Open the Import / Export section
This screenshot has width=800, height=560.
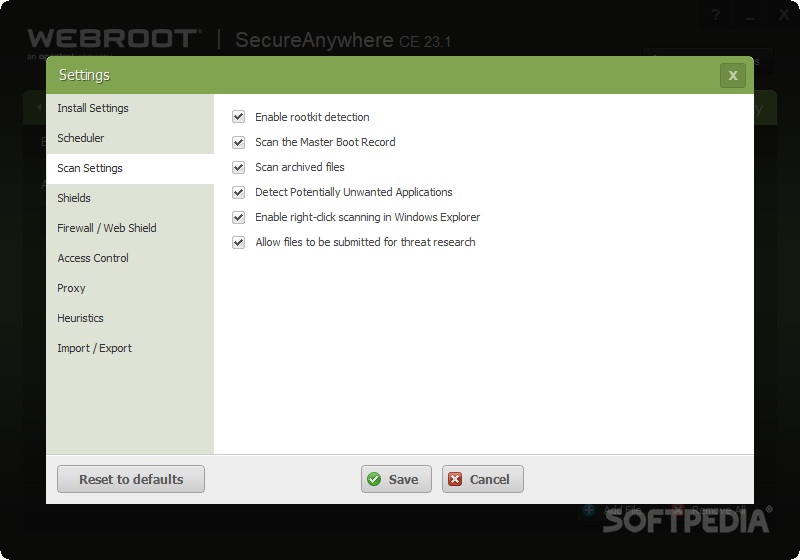click(130, 349)
